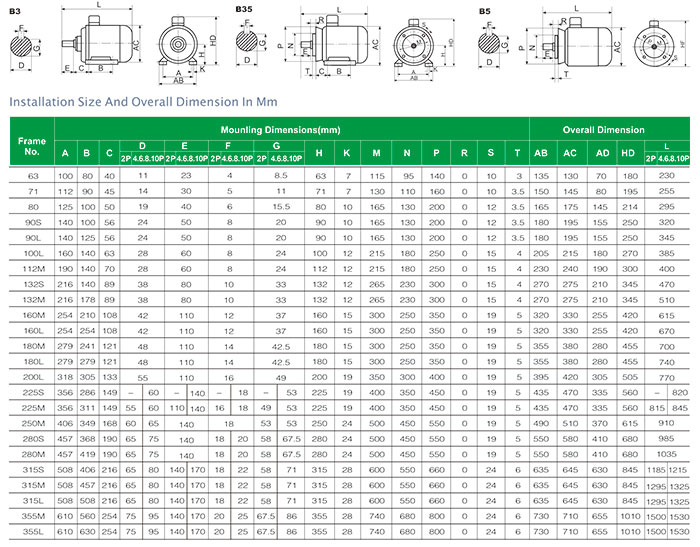The image size is (700, 547).
Task: Click L value 615 in the 160M row
Action: pos(666,315)
